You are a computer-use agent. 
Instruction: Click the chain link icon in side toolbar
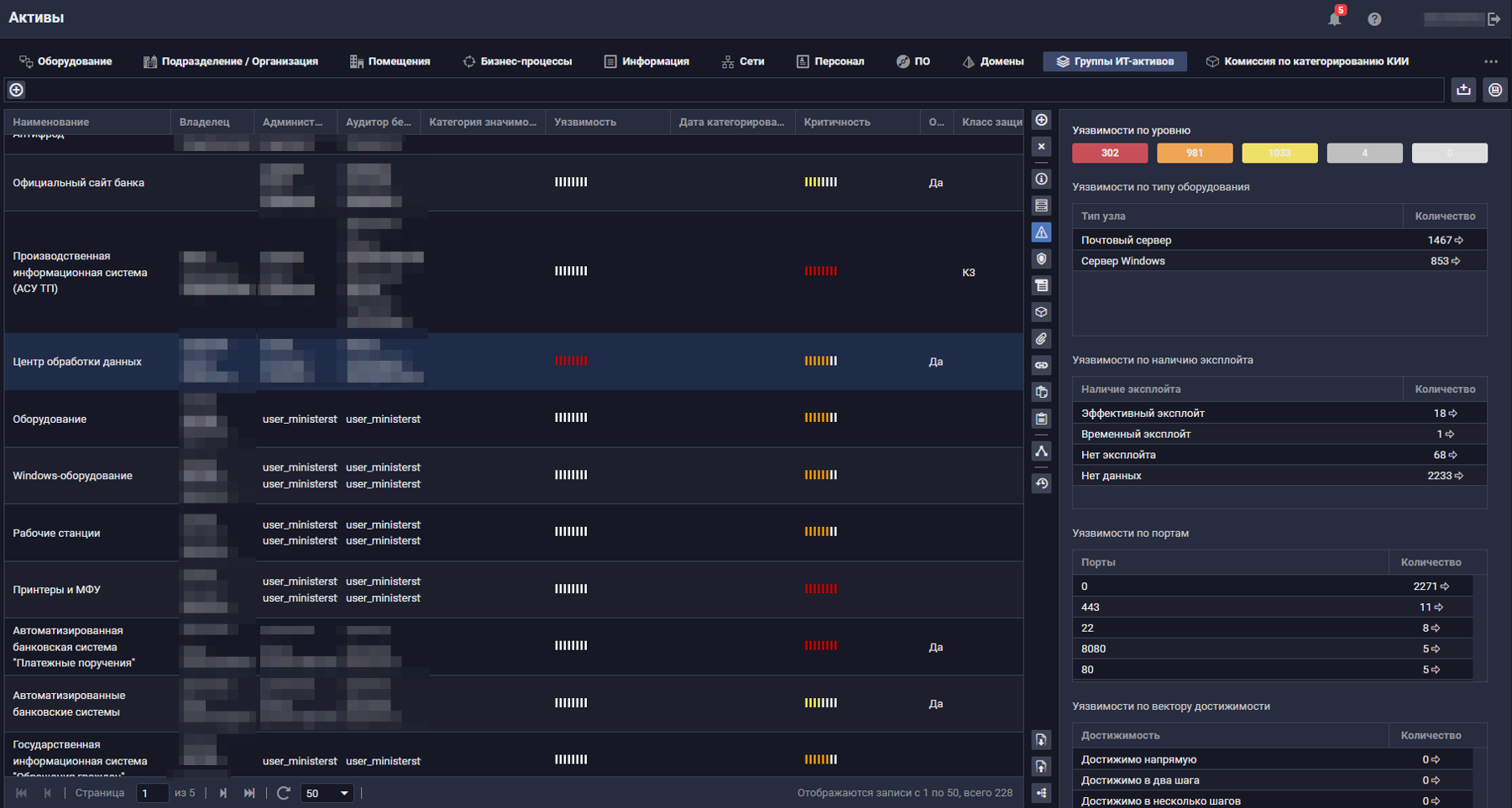pyautogui.click(x=1041, y=366)
